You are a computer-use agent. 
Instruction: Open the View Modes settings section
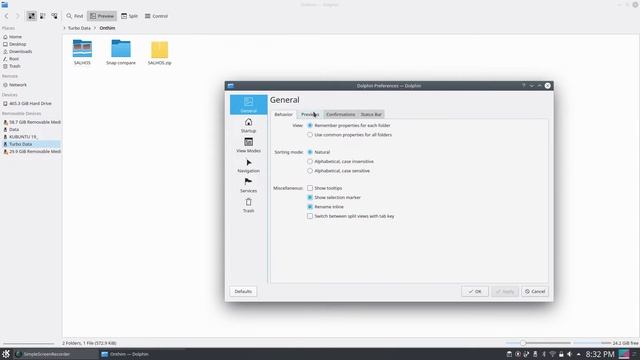(x=248, y=145)
